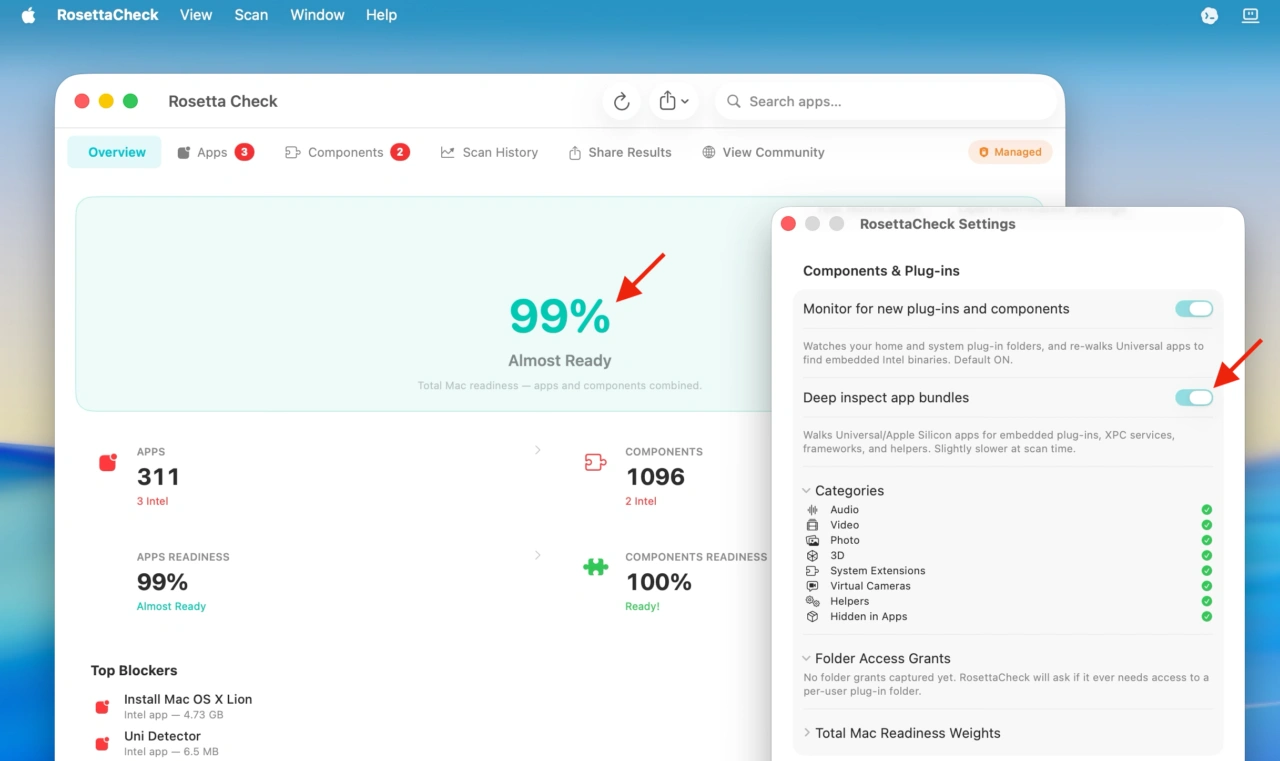
Task: Open the Help menu
Action: coord(381,15)
